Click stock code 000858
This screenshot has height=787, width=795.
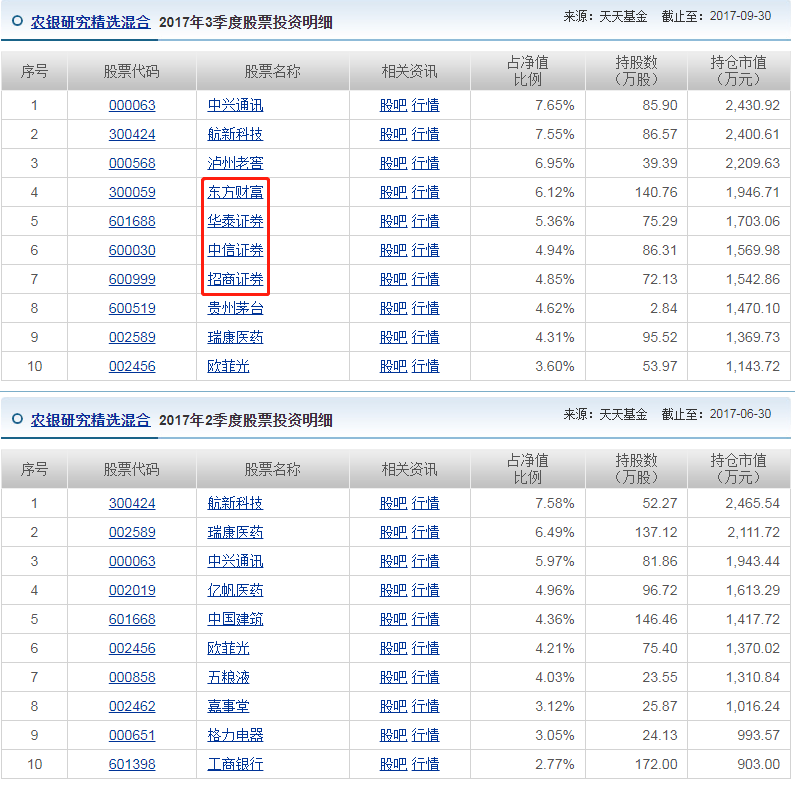pyautogui.click(x=132, y=677)
